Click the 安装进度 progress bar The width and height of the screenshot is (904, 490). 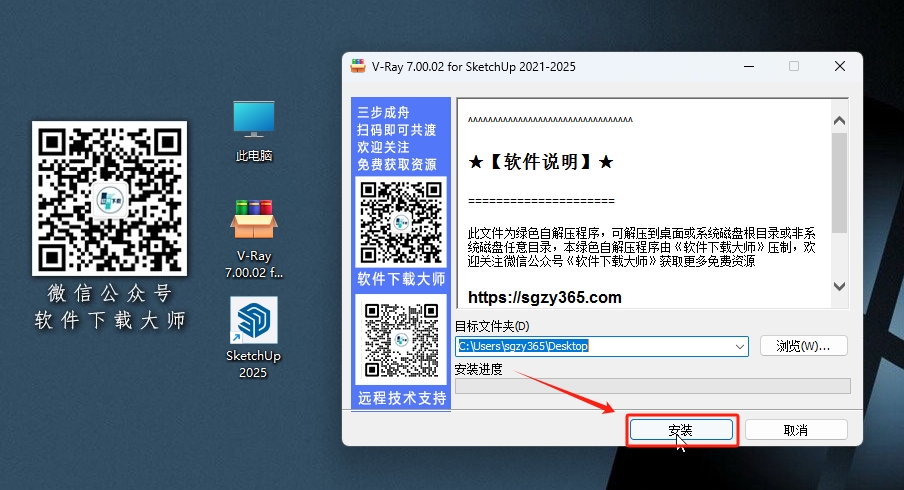coord(653,386)
